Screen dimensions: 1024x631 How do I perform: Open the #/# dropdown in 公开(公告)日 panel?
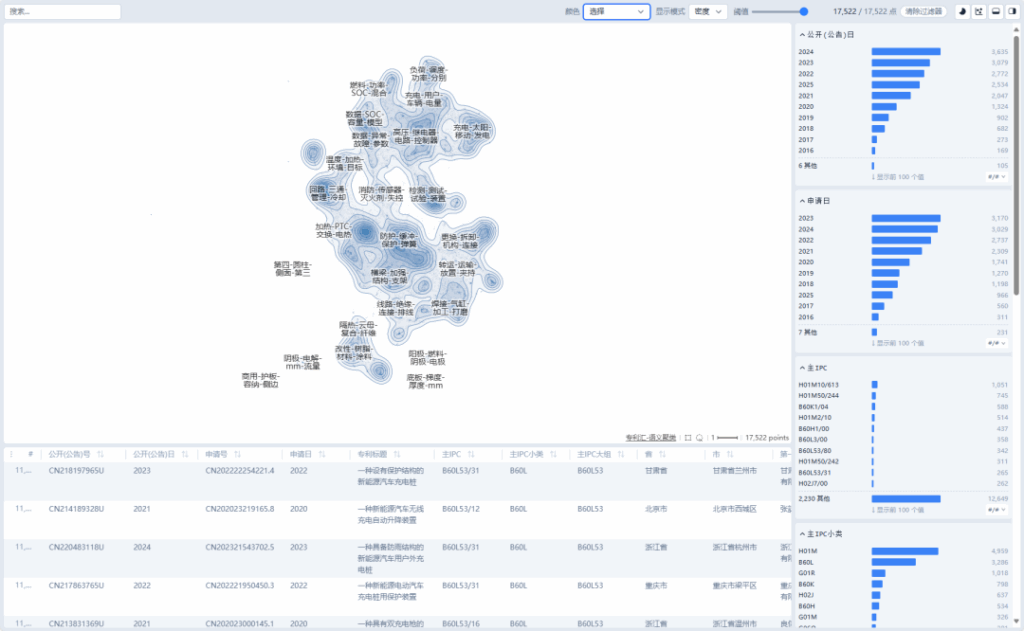995,176
